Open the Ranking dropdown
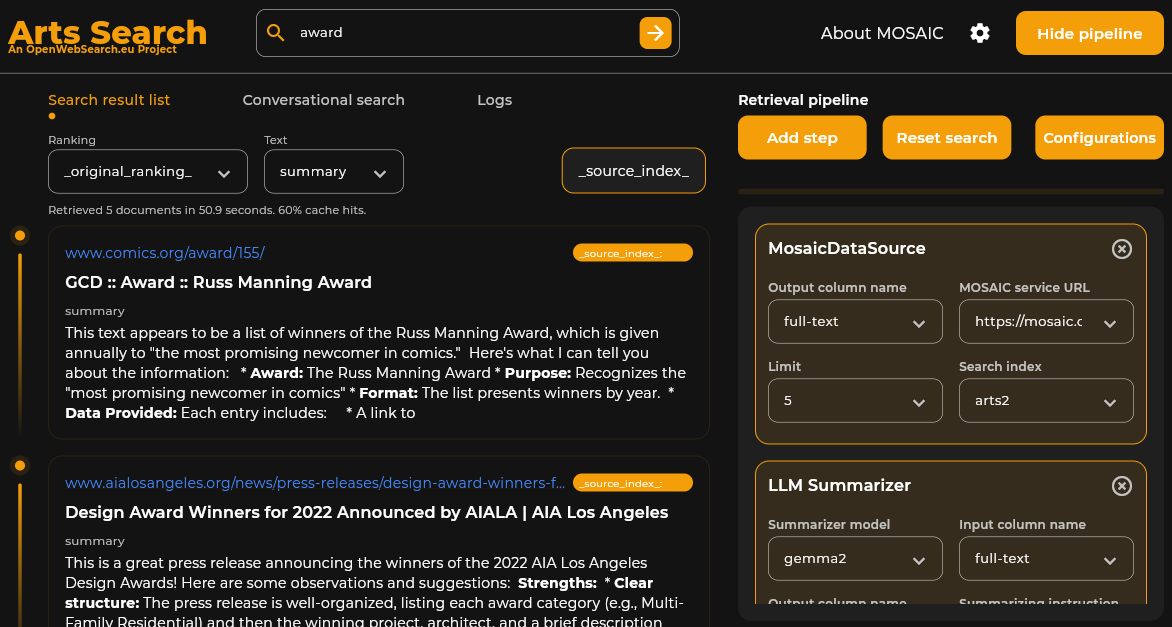 (x=148, y=172)
